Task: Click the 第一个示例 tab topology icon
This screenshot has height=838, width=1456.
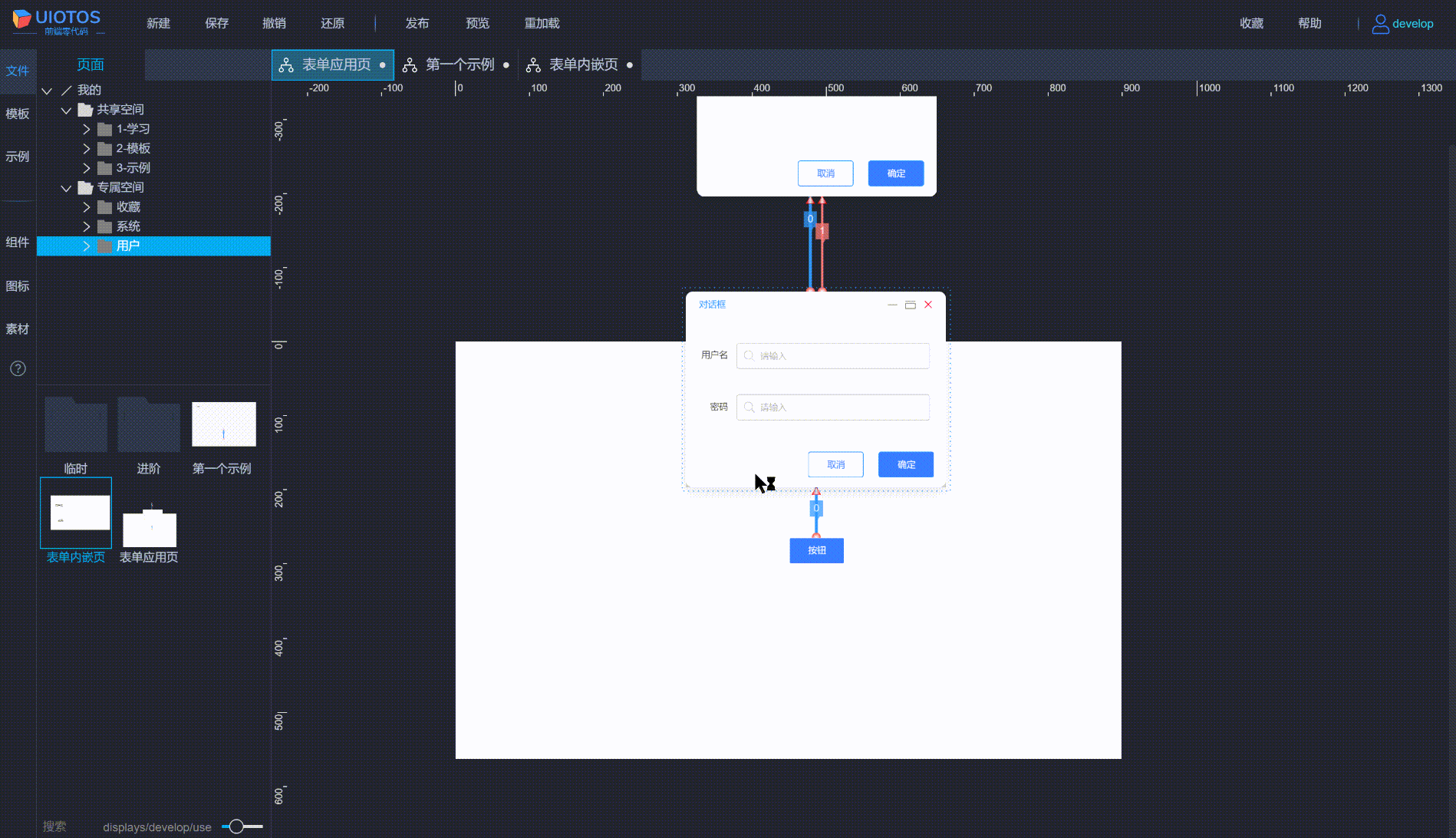Action: pyautogui.click(x=410, y=65)
